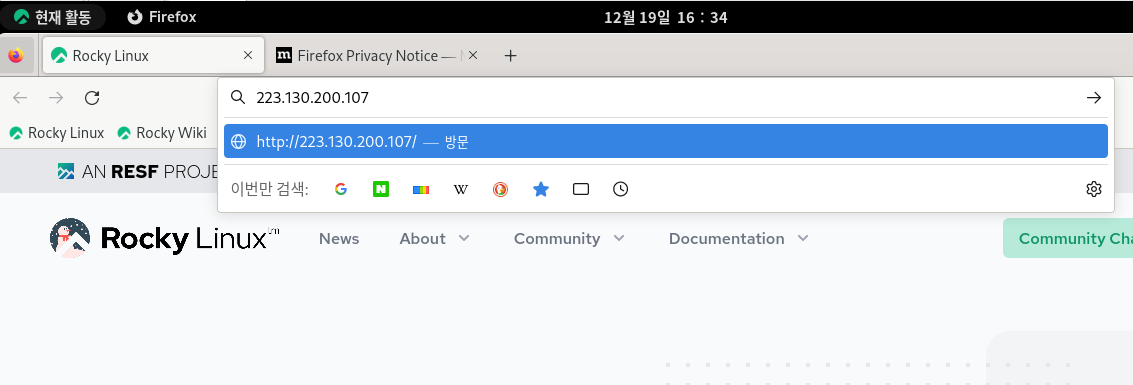Image resolution: width=1133 pixels, height=385 pixels.
Task: Open the News page link
Action: [339, 238]
